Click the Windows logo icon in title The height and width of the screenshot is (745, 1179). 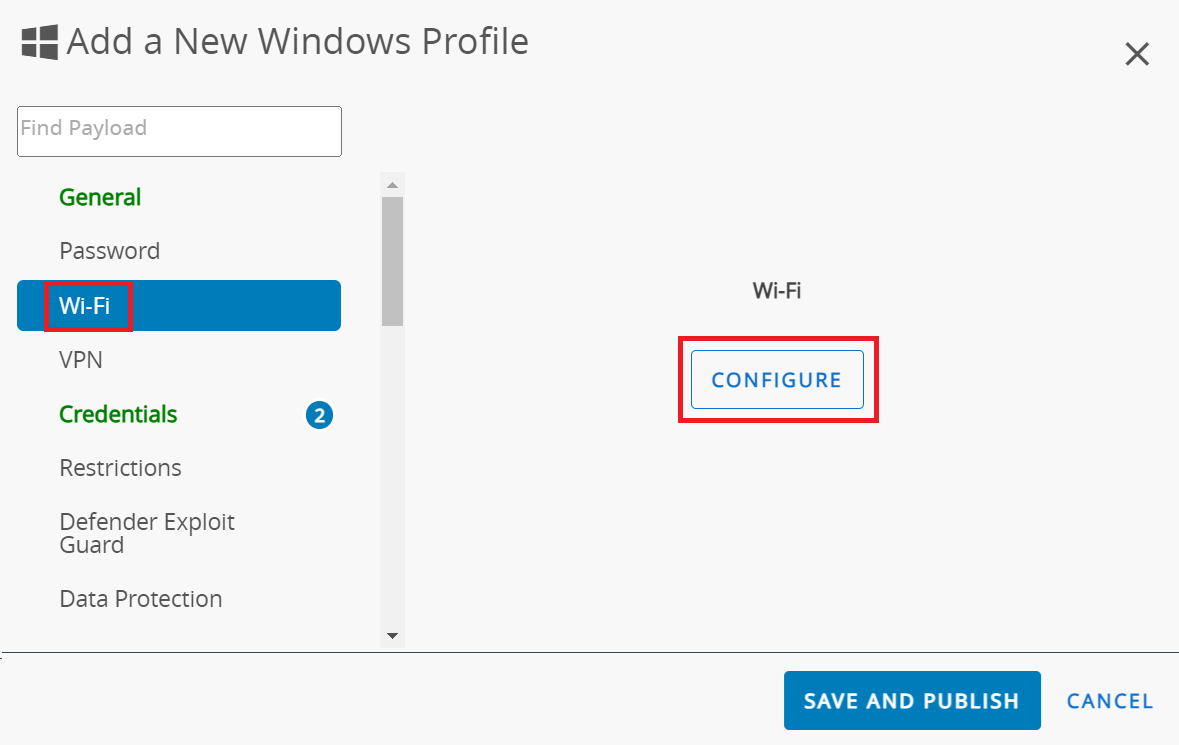(40, 42)
